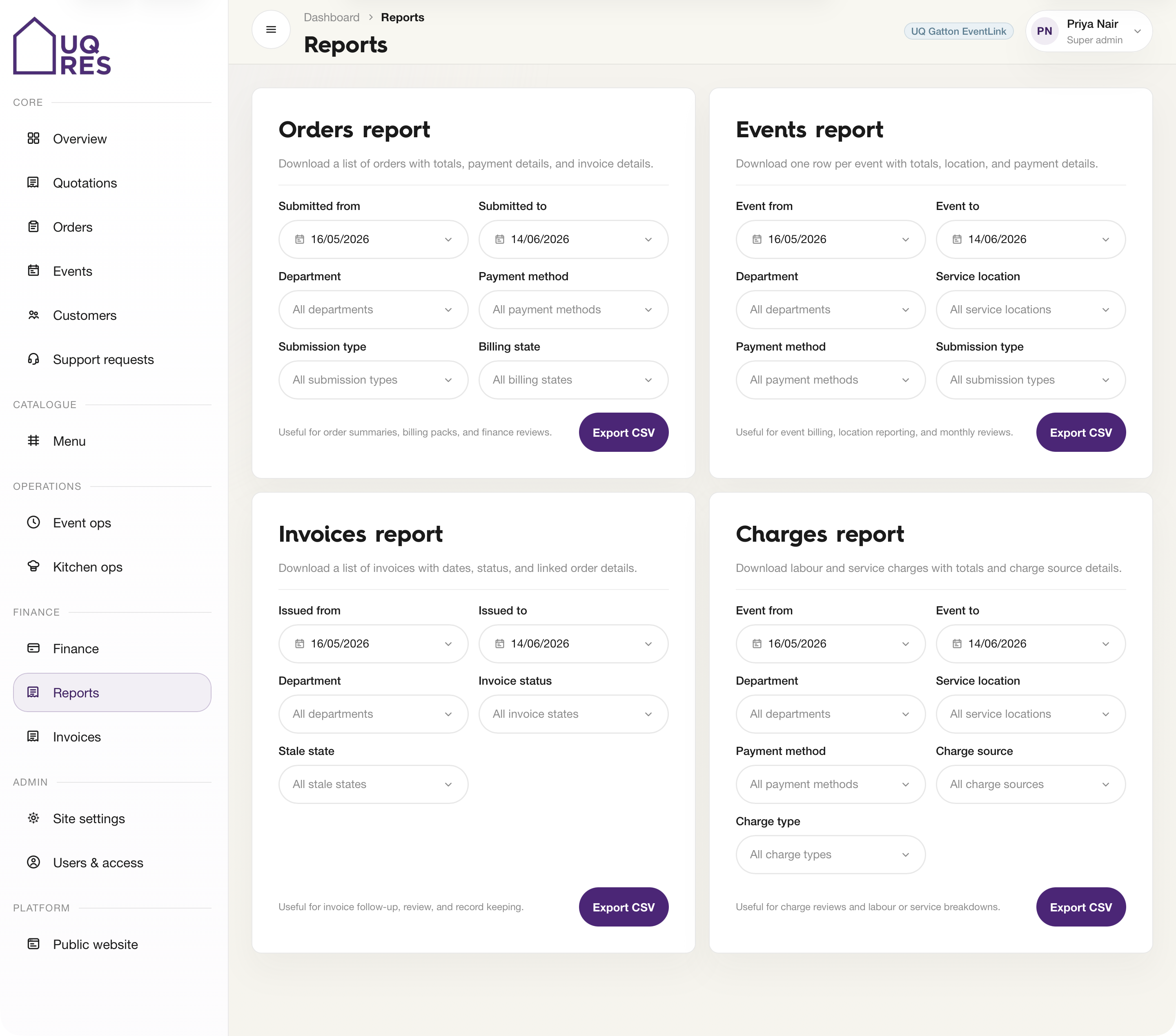Screen dimensions: 1176x1036
Task: Open Charges report Payment method dropdown
Action: [830, 784]
